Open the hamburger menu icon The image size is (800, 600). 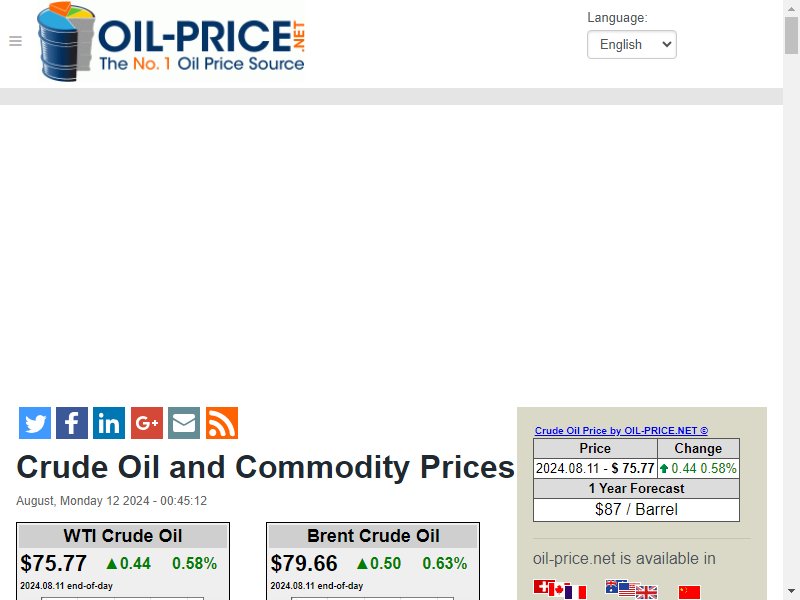(x=15, y=41)
